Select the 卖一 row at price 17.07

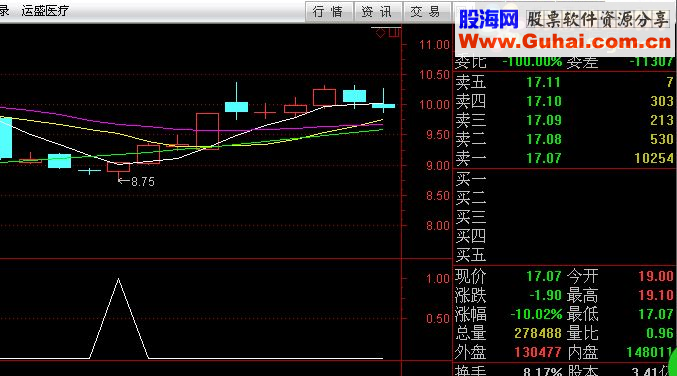563,158
